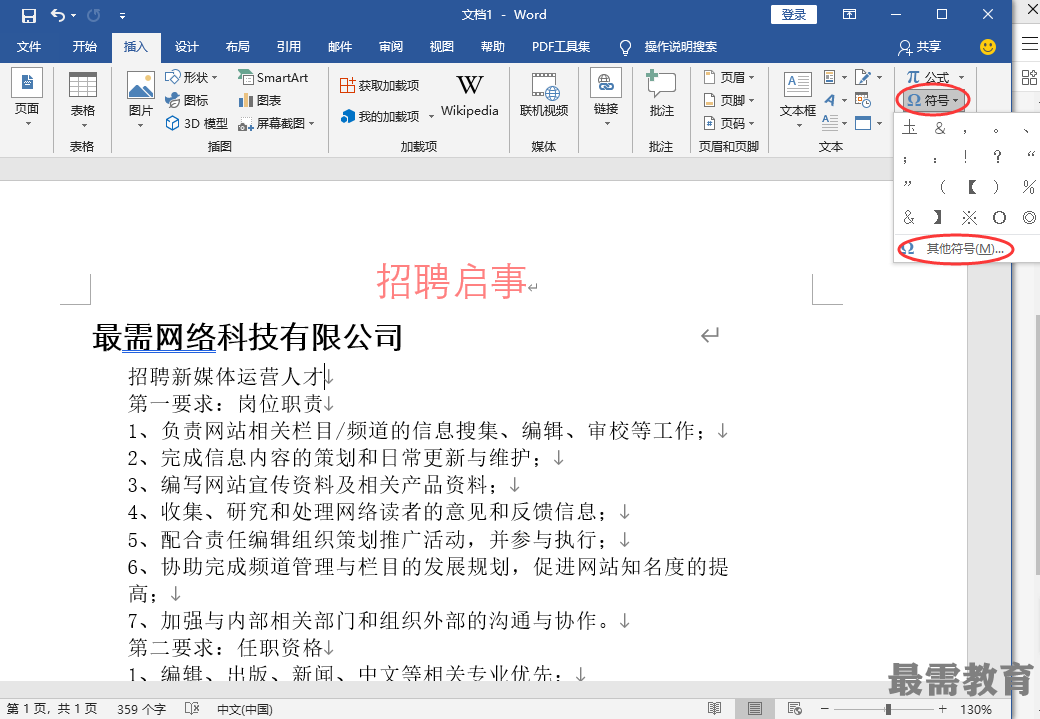
Task: Switch to the 引用 tab
Action: 289,46
